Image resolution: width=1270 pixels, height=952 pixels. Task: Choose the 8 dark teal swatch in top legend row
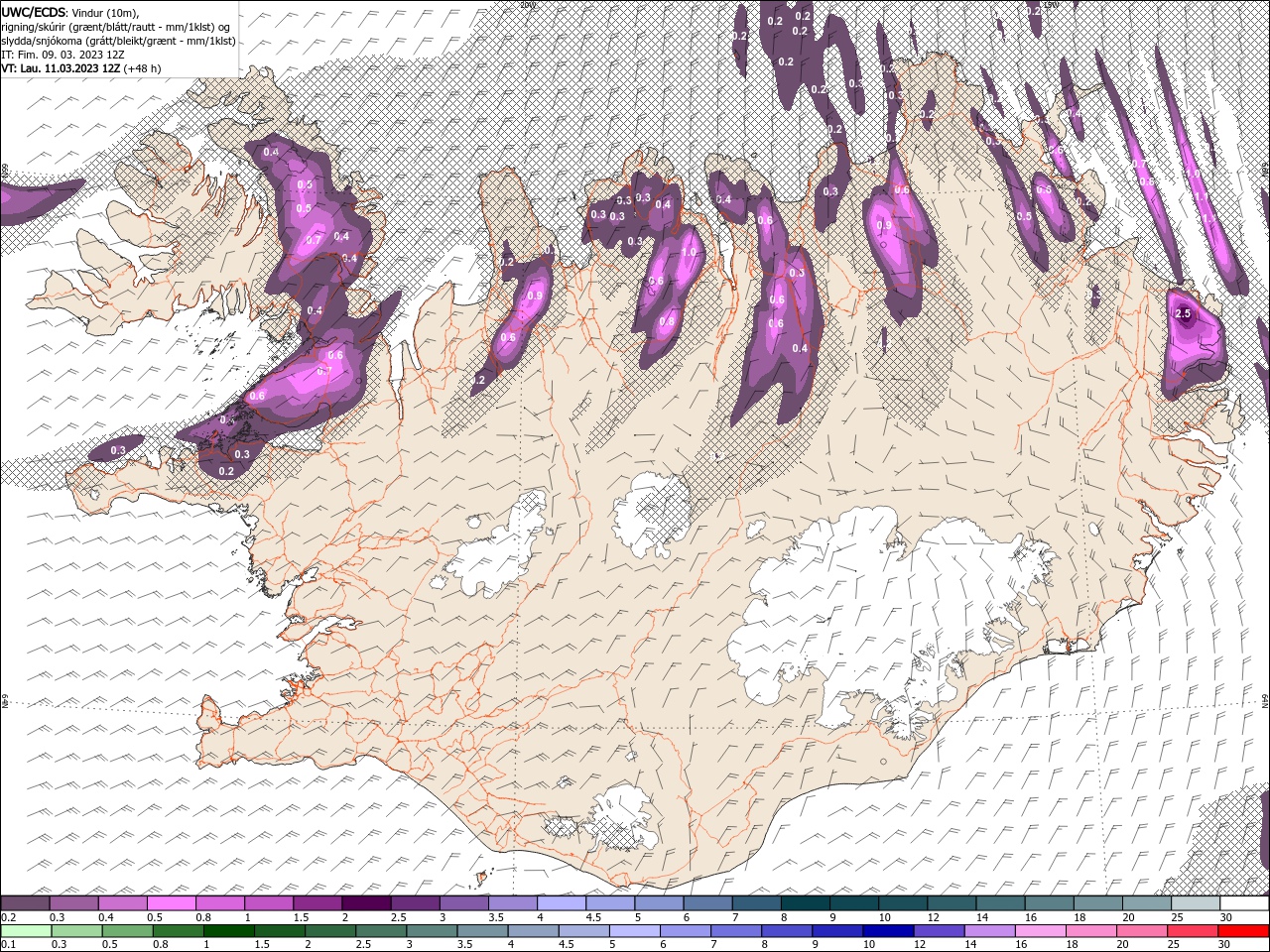coord(806,903)
